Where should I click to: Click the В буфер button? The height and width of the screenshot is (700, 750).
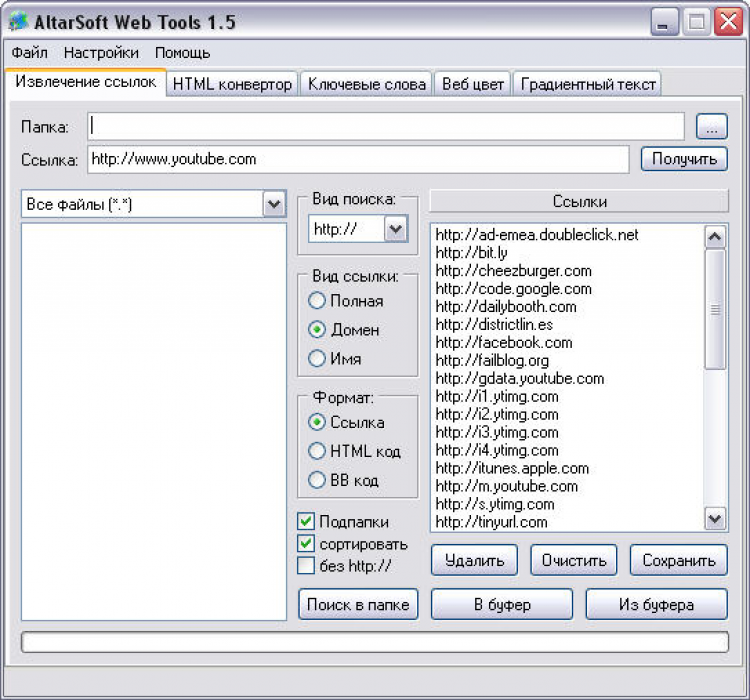click(502, 604)
